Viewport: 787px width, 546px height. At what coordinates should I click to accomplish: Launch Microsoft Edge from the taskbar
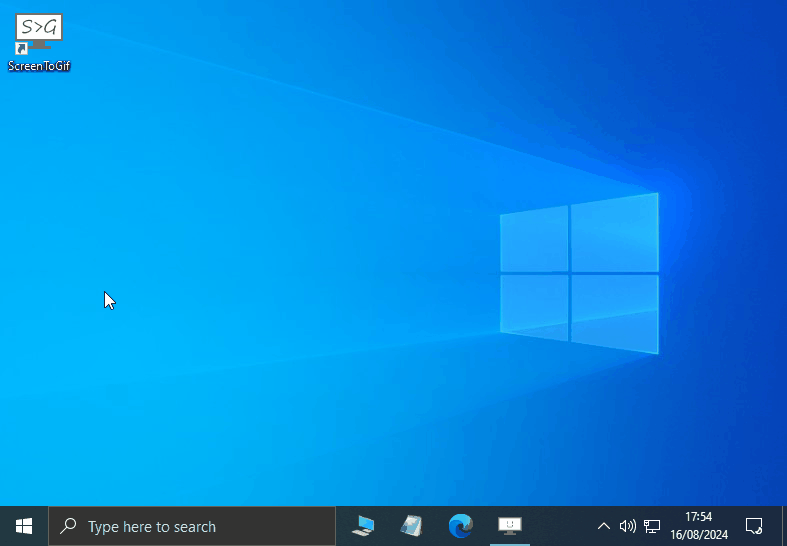(x=460, y=526)
